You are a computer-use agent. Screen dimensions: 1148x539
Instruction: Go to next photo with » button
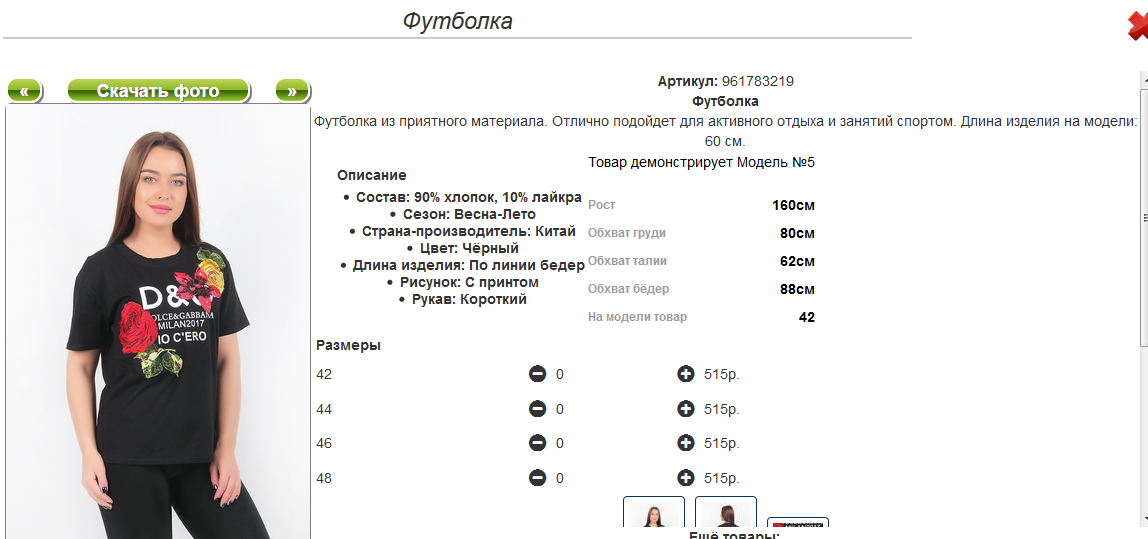[x=293, y=91]
